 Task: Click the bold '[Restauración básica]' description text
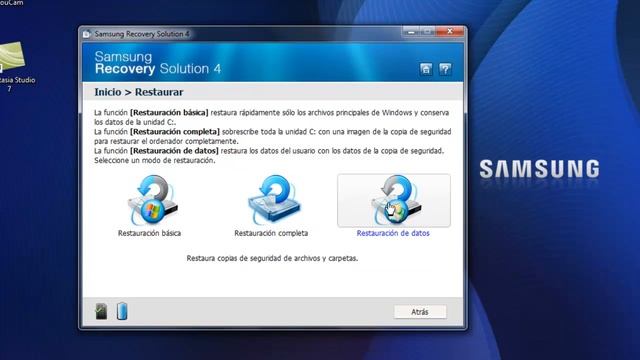[x=169, y=113]
